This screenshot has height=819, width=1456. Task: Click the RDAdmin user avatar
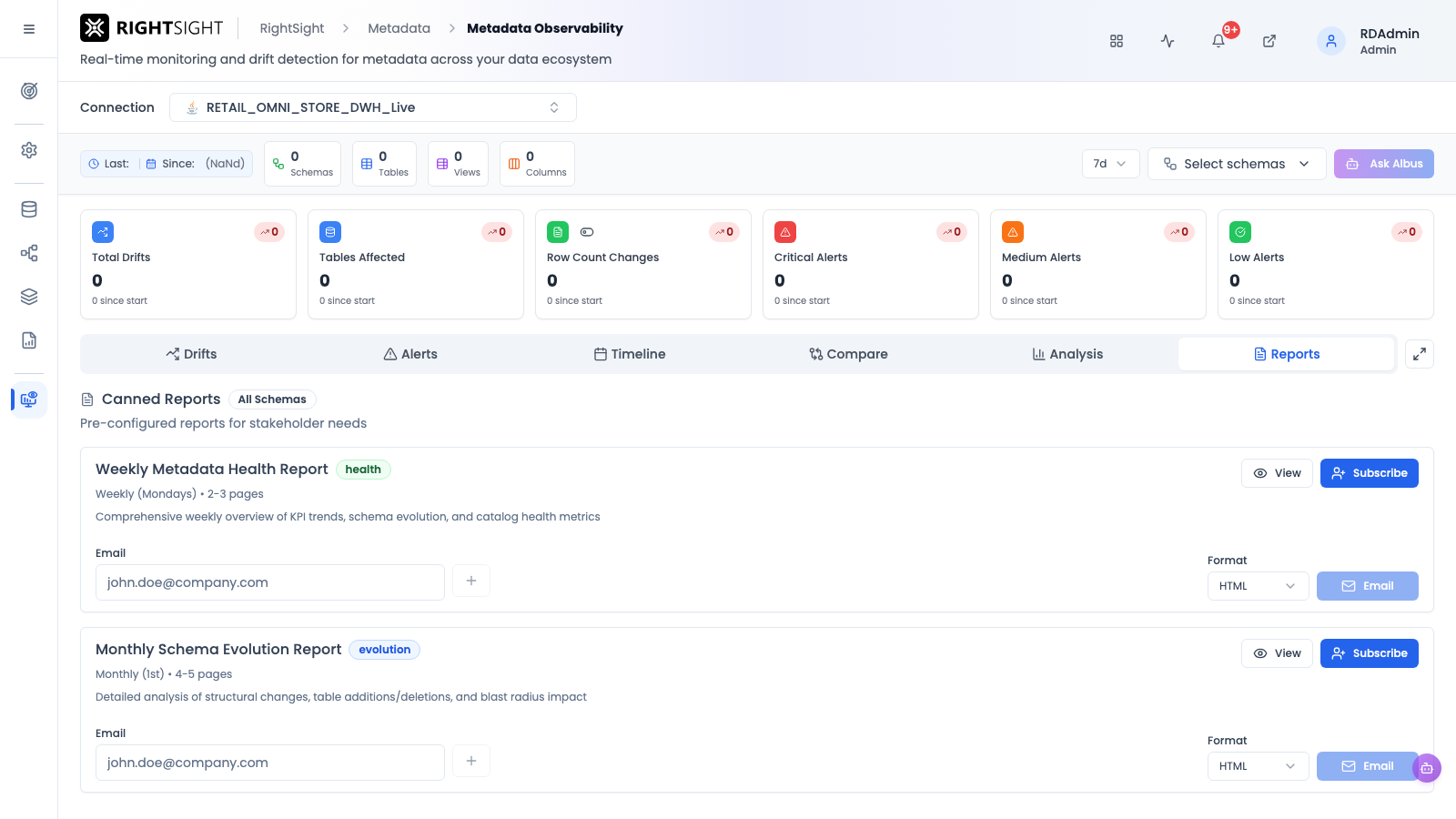coord(1331,41)
